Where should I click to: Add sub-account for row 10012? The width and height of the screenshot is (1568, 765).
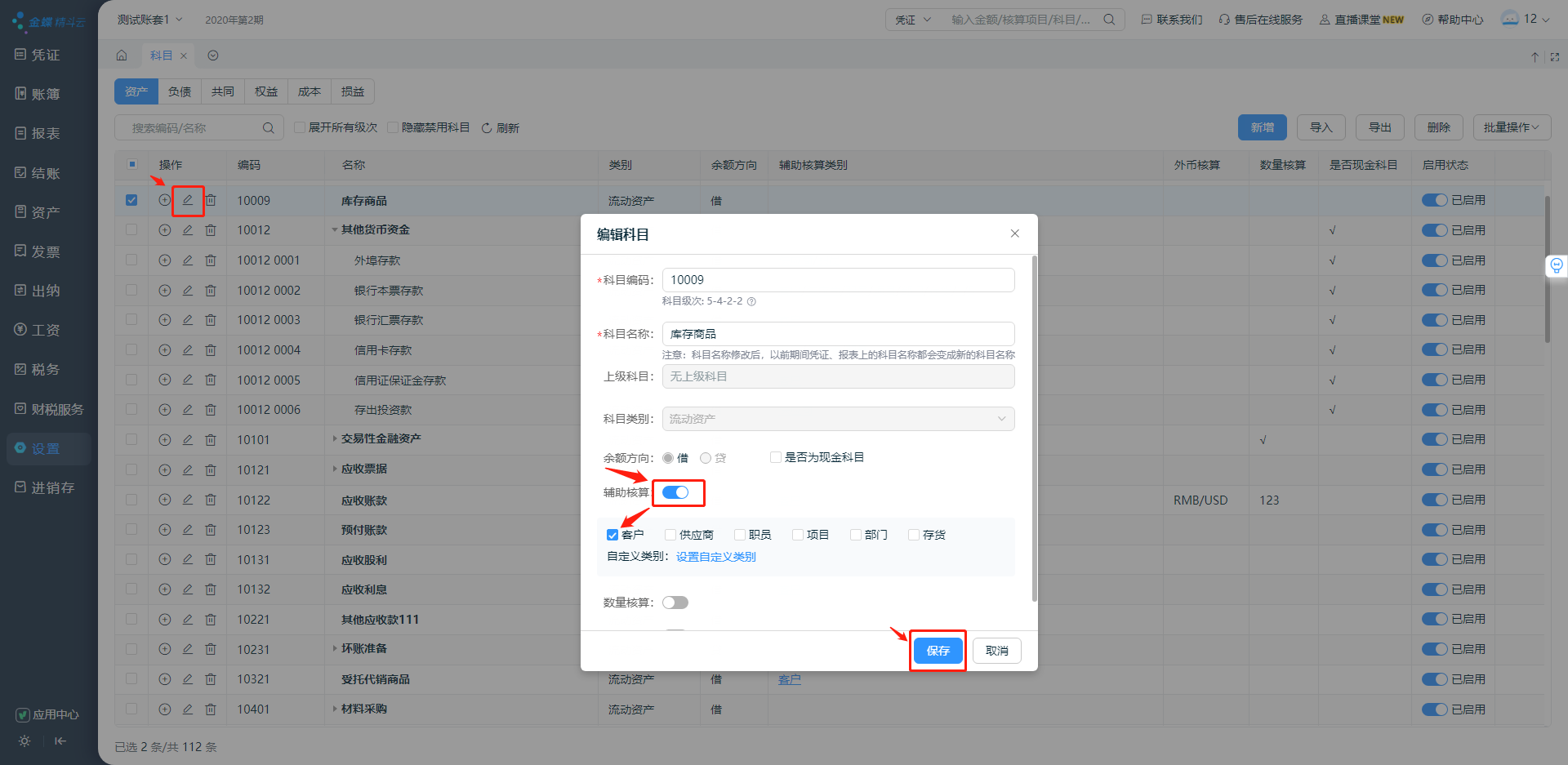[x=165, y=230]
